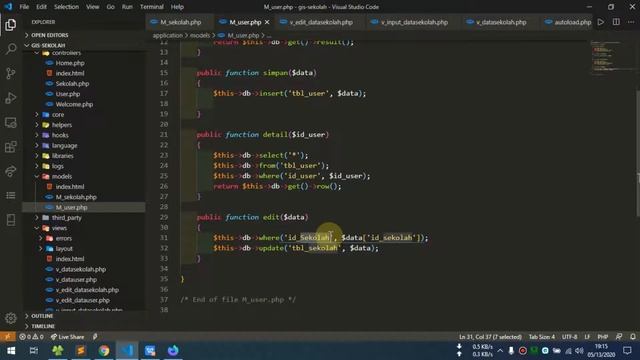Switch to the v_input_datasekolah.php tab
Image resolution: width=640 pixels, height=360 pixels.
414,22
